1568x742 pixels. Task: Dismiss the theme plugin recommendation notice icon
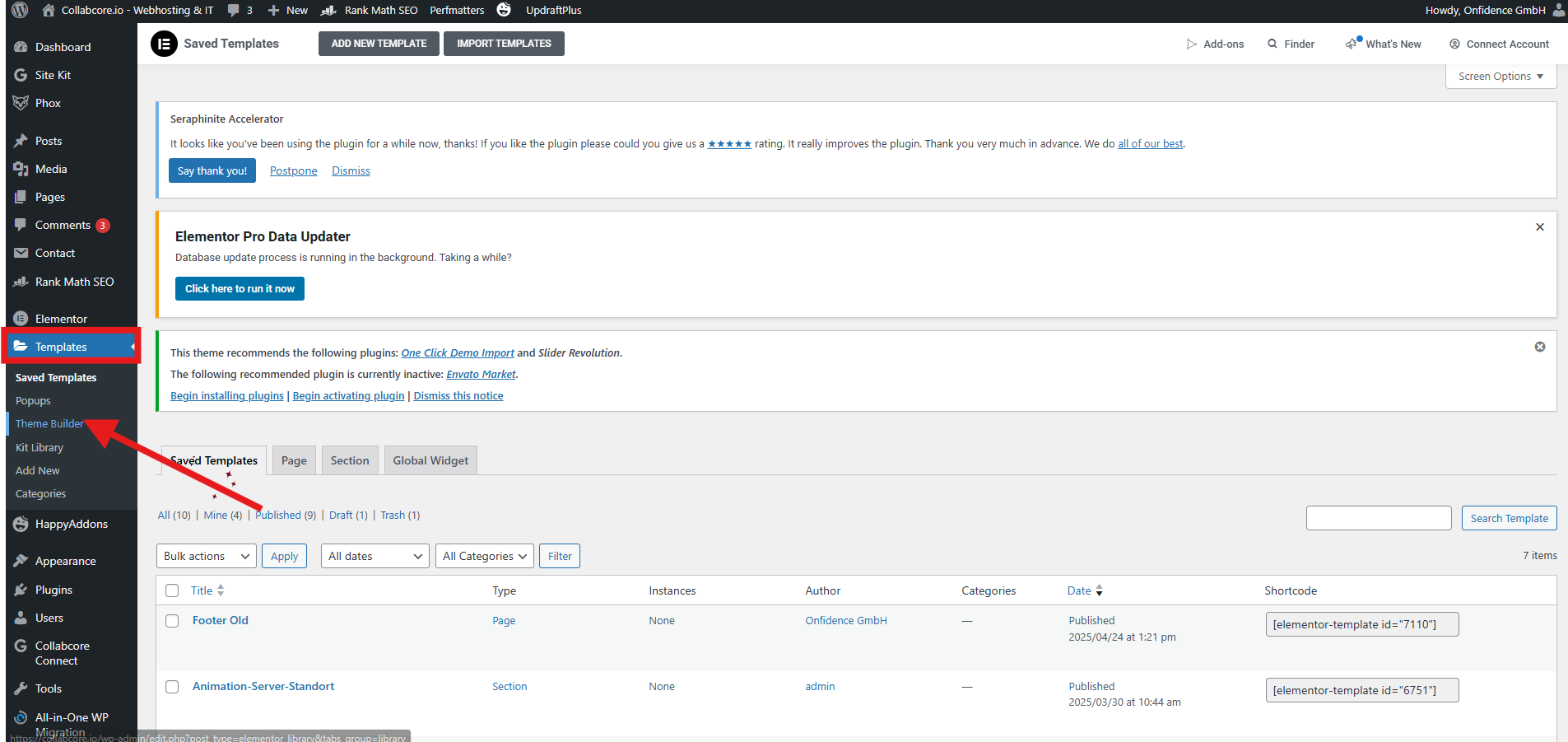pos(1540,347)
